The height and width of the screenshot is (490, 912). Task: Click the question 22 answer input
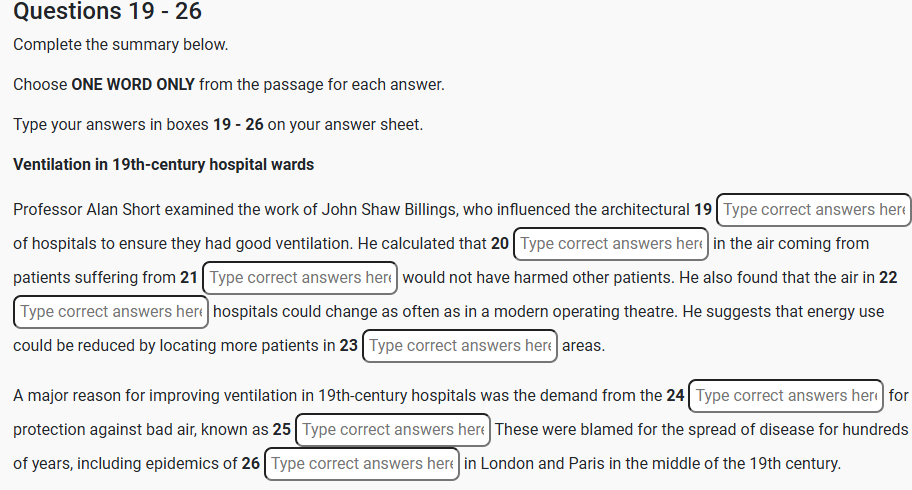(111, 312)
